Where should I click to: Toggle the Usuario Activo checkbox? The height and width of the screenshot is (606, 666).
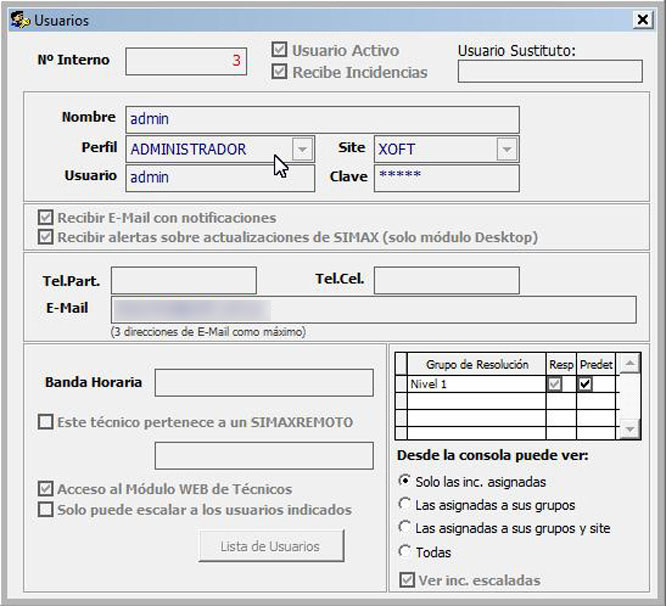click(279, 50)
